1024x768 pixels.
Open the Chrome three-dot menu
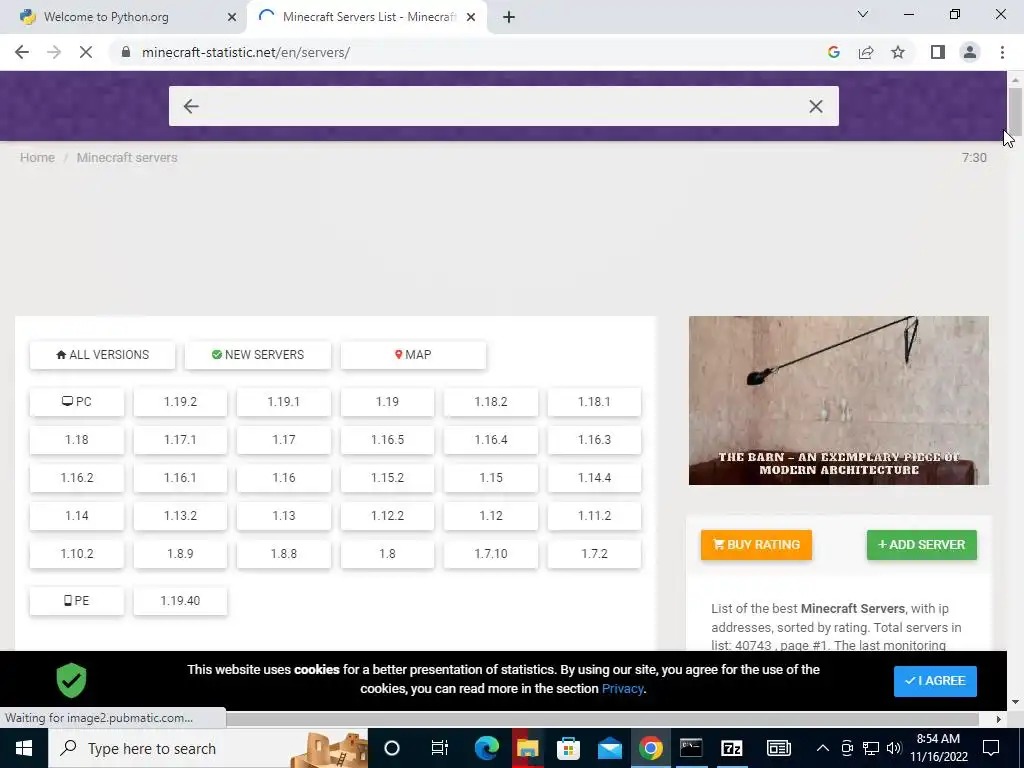tap(1002, 52)
